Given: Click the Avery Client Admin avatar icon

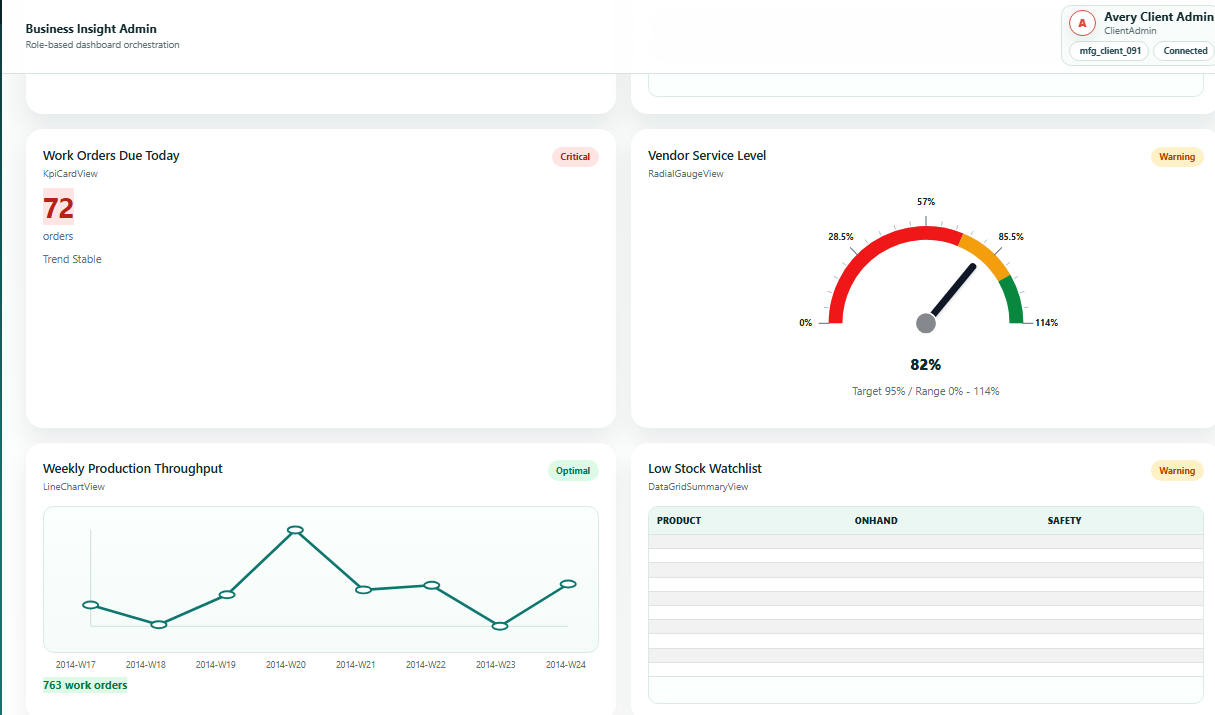Looking at the screenshot, I should click(1082, 23).
